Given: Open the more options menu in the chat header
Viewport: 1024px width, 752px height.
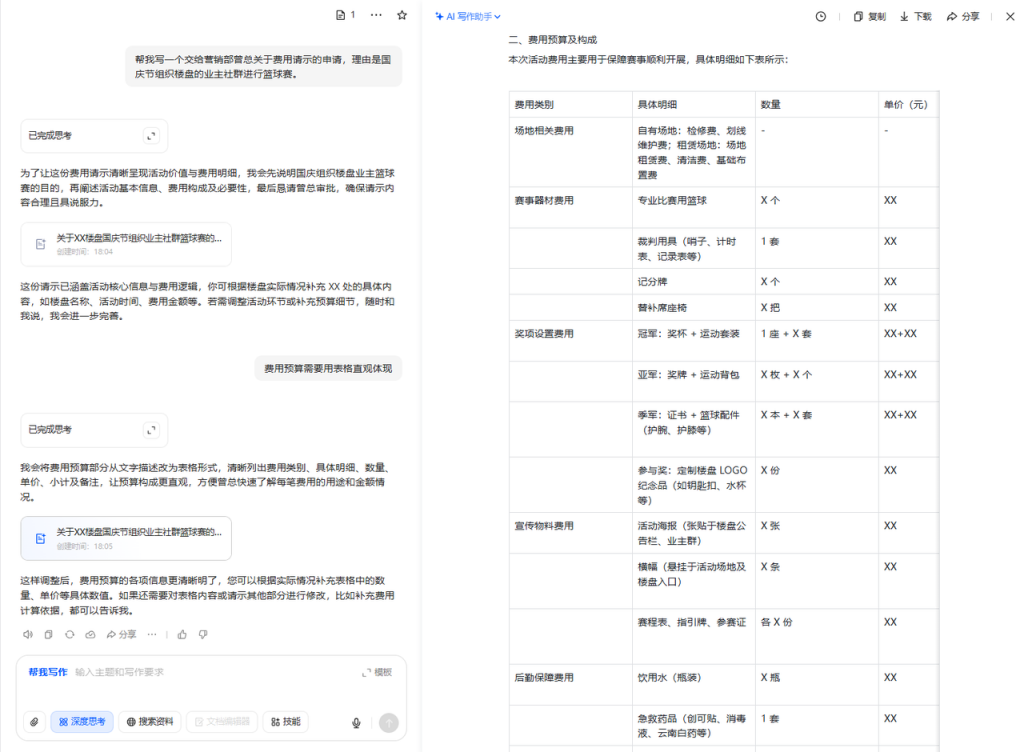Looking at the screenshot, I should tap(376, 16).
